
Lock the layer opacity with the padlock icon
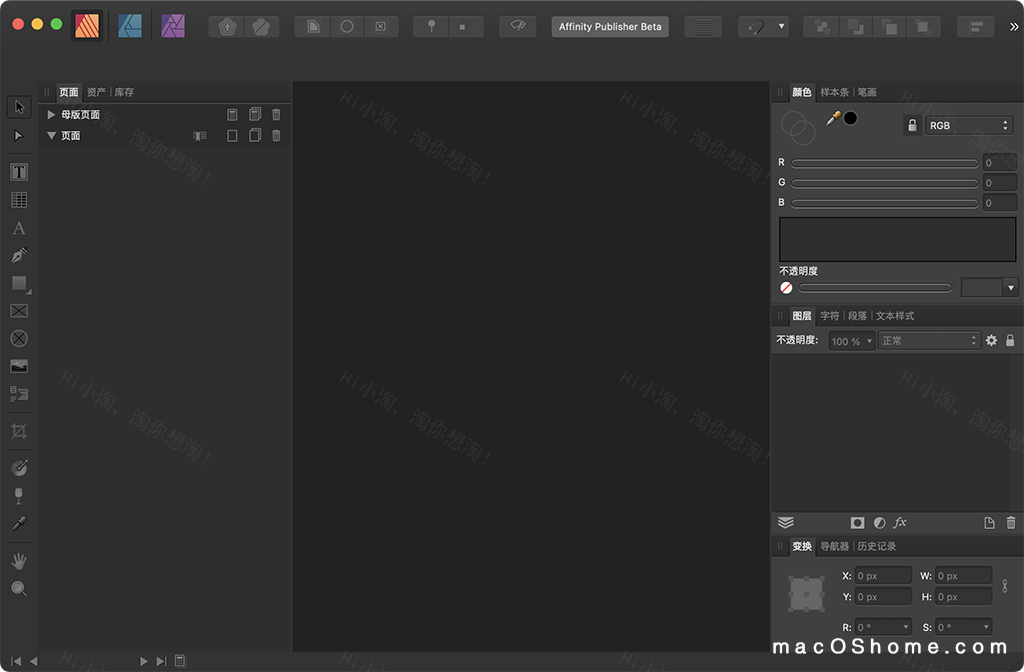pos(1011,340)
